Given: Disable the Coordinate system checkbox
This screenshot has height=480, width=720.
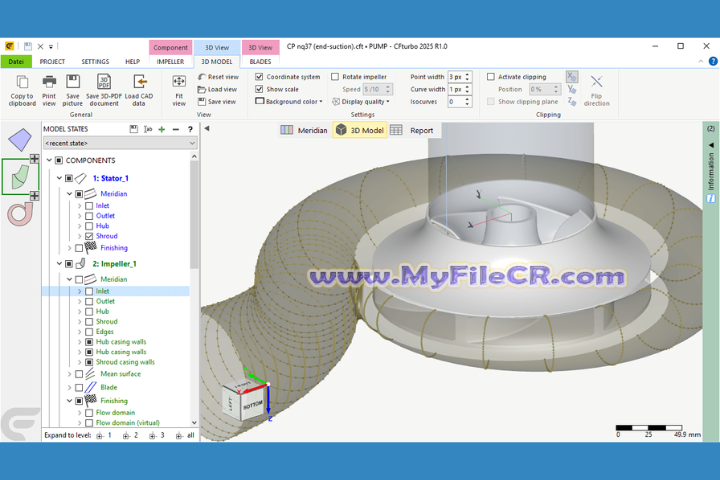Looking at the screenshot, I should tap(260, 77).
